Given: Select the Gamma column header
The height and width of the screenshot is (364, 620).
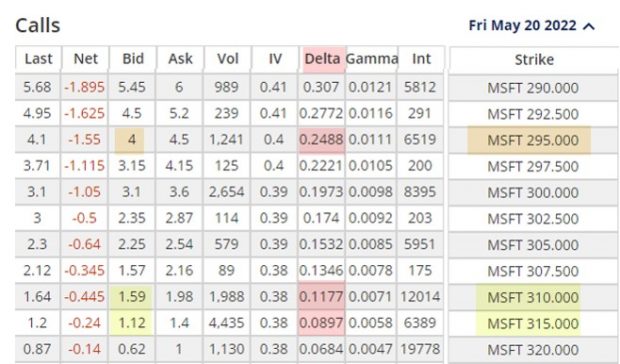Looking at the screenshot, I should (372, 59).
